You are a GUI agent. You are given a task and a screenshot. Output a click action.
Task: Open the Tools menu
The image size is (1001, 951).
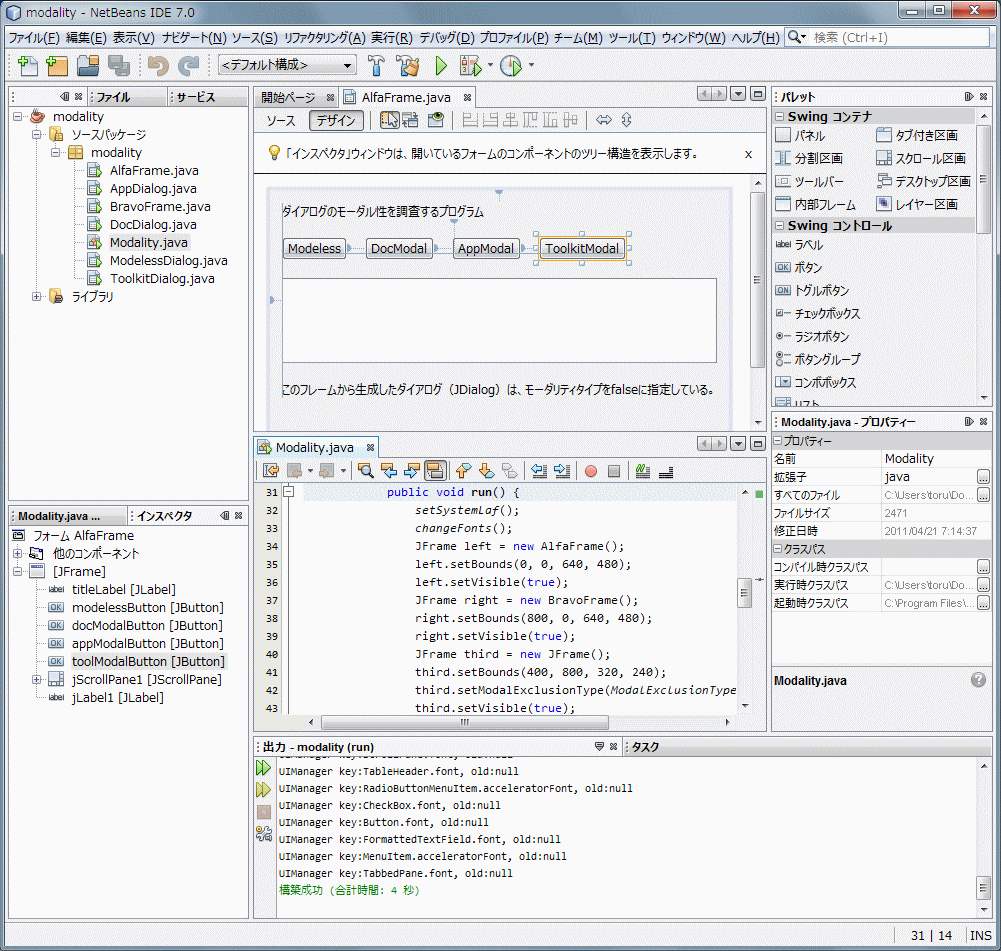(631, 38)
